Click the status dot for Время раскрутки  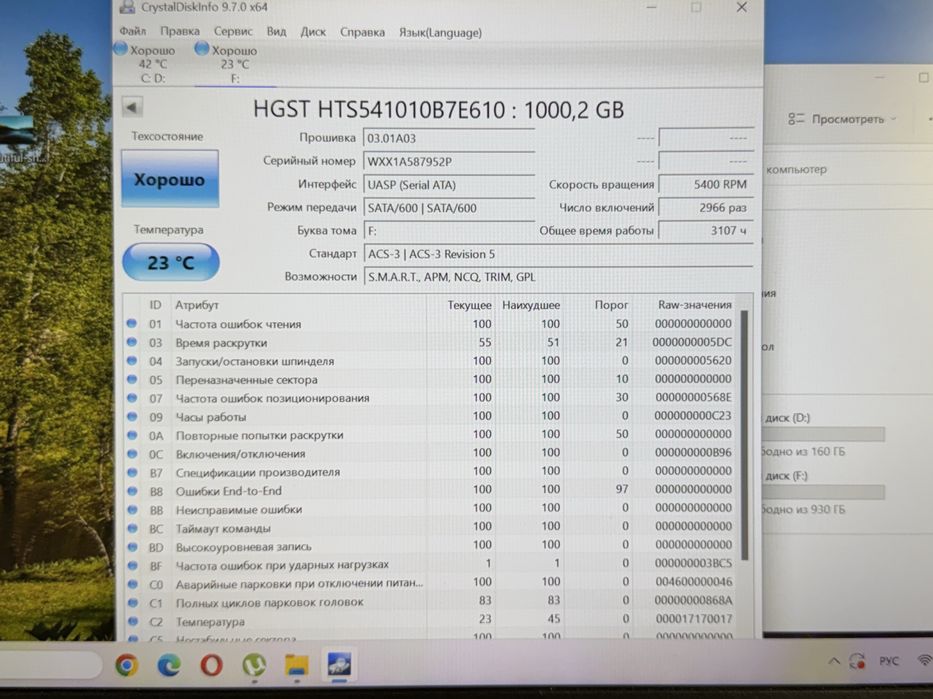(132, 342)
